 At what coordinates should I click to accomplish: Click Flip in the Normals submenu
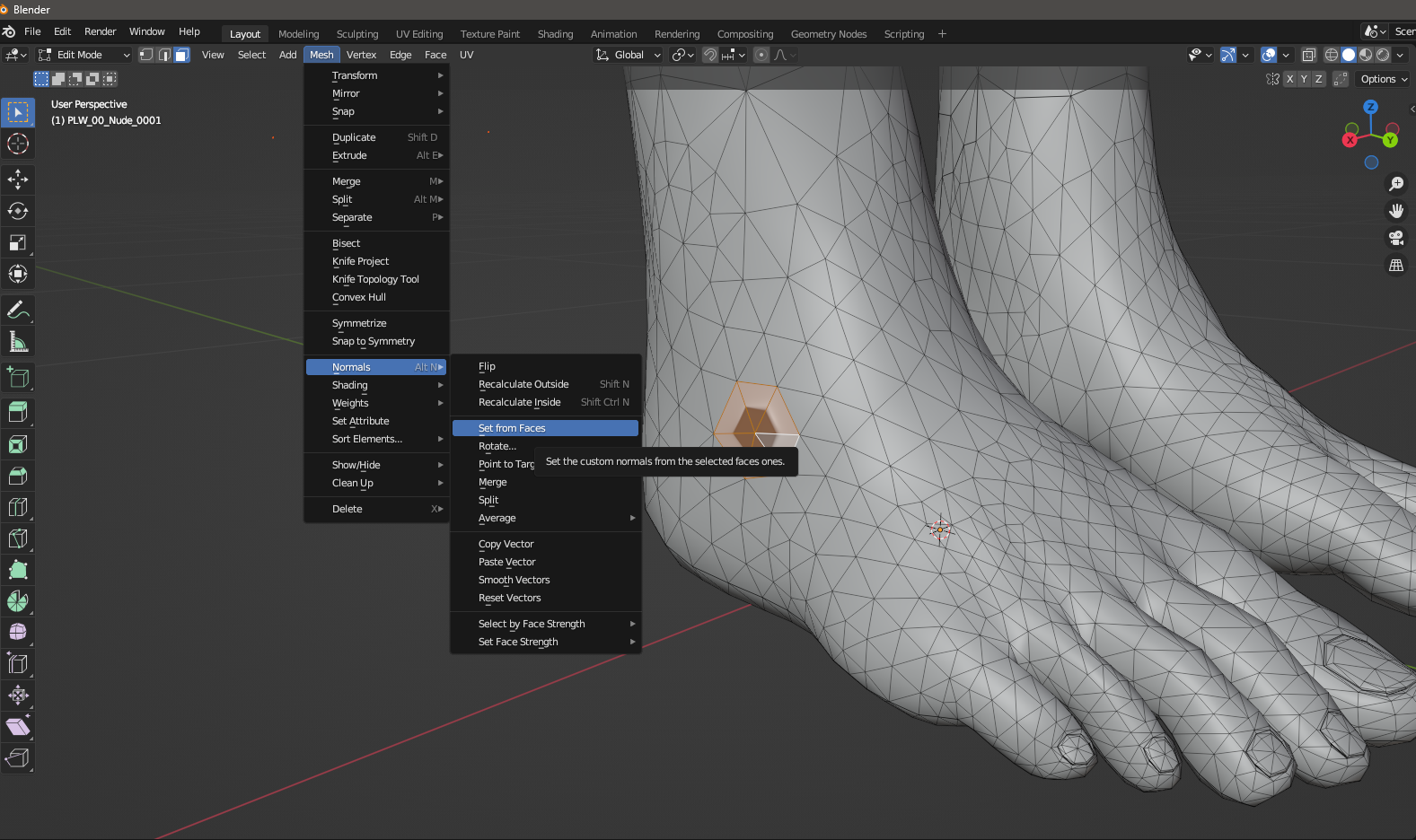[x=487, y=366]
